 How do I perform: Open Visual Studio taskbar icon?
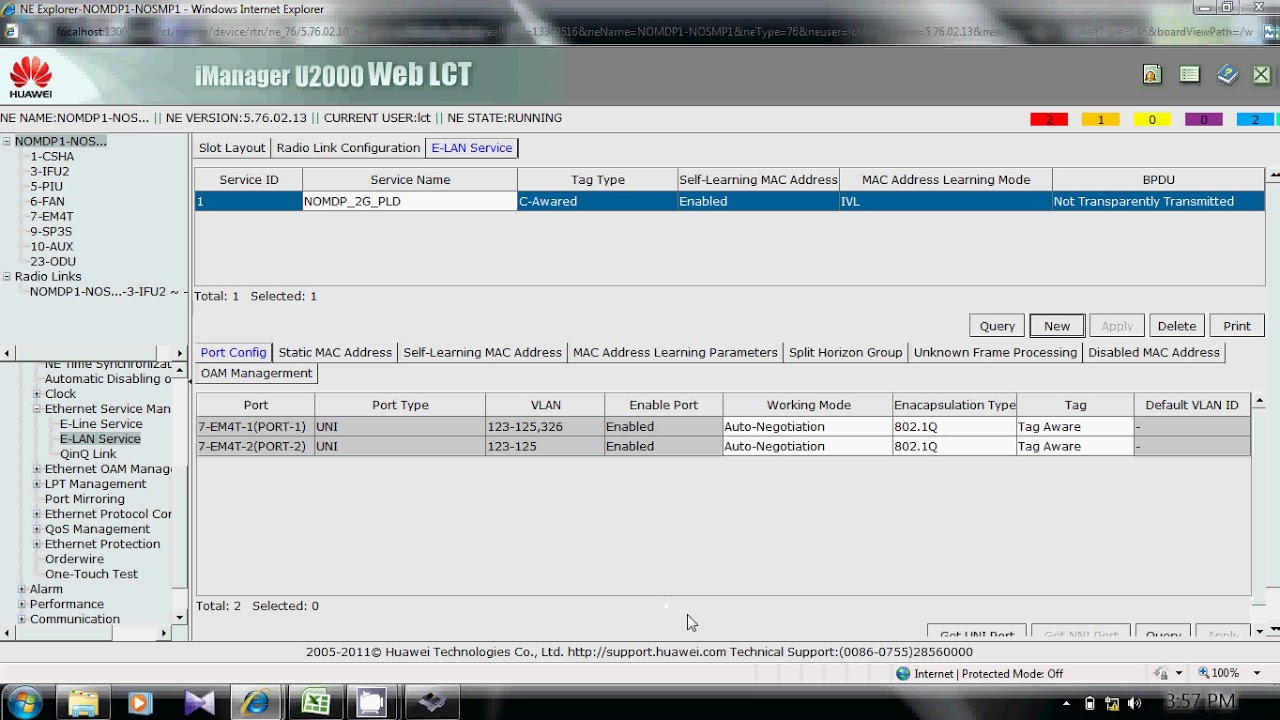199,702
